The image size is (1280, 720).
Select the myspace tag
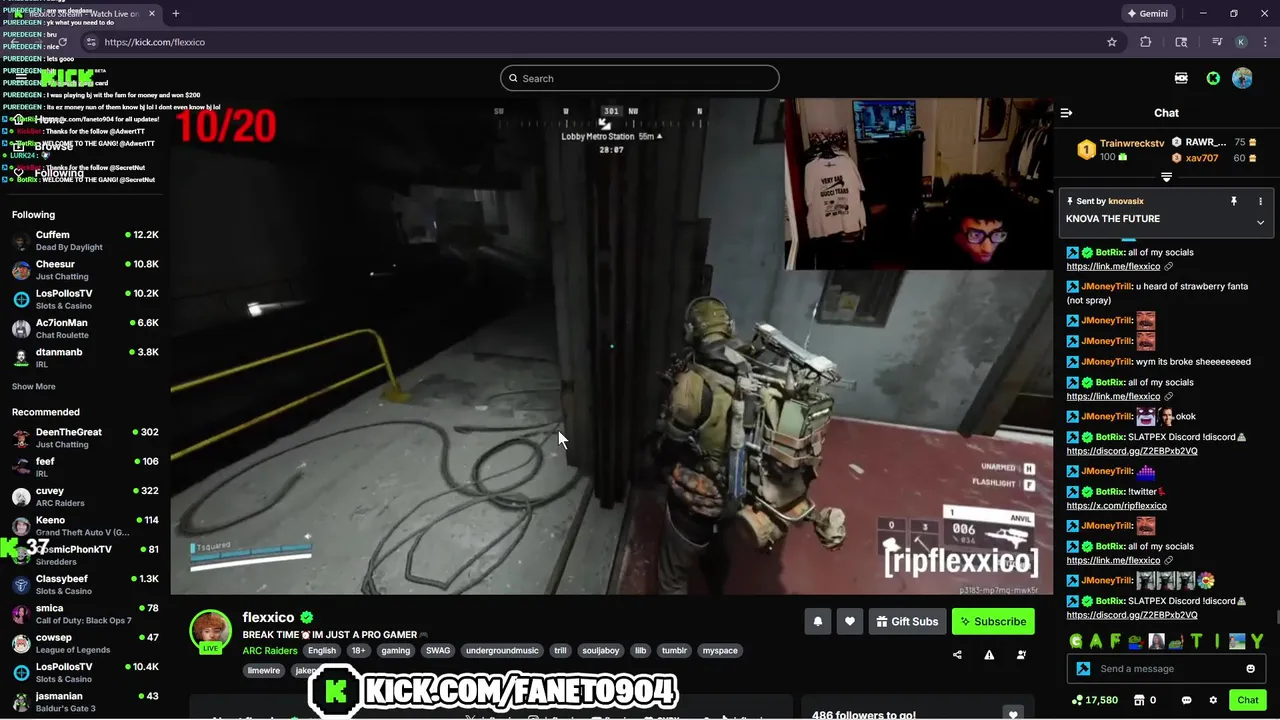tap(720, 651)
